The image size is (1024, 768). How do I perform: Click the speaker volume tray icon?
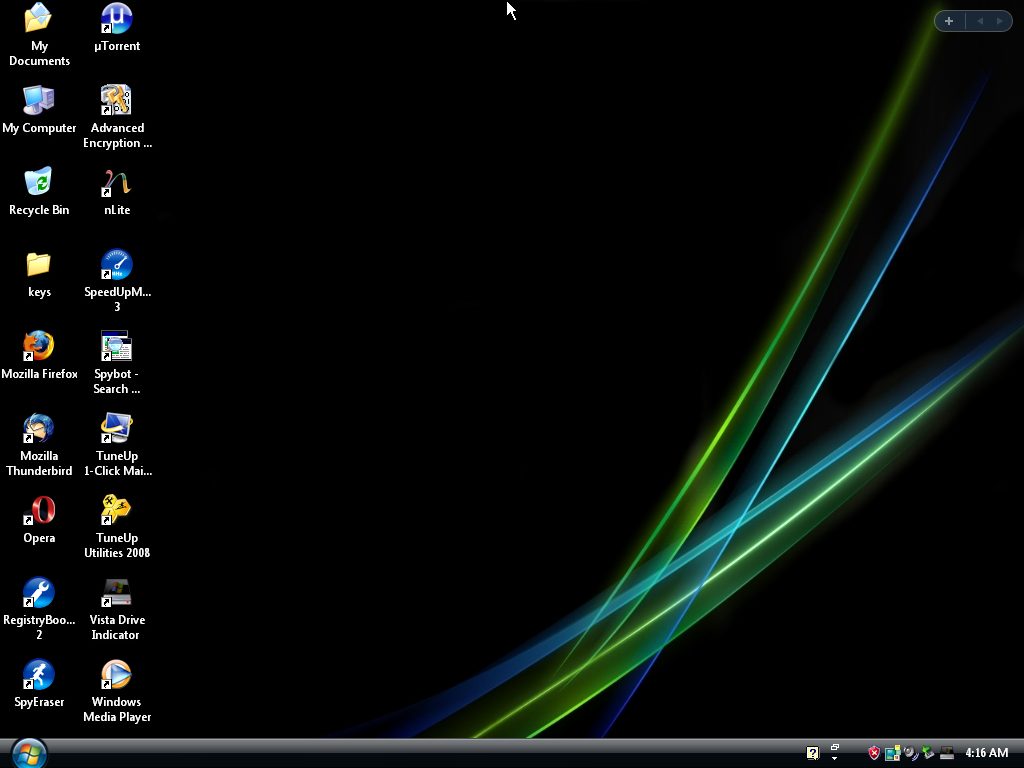tap(910, 753)
